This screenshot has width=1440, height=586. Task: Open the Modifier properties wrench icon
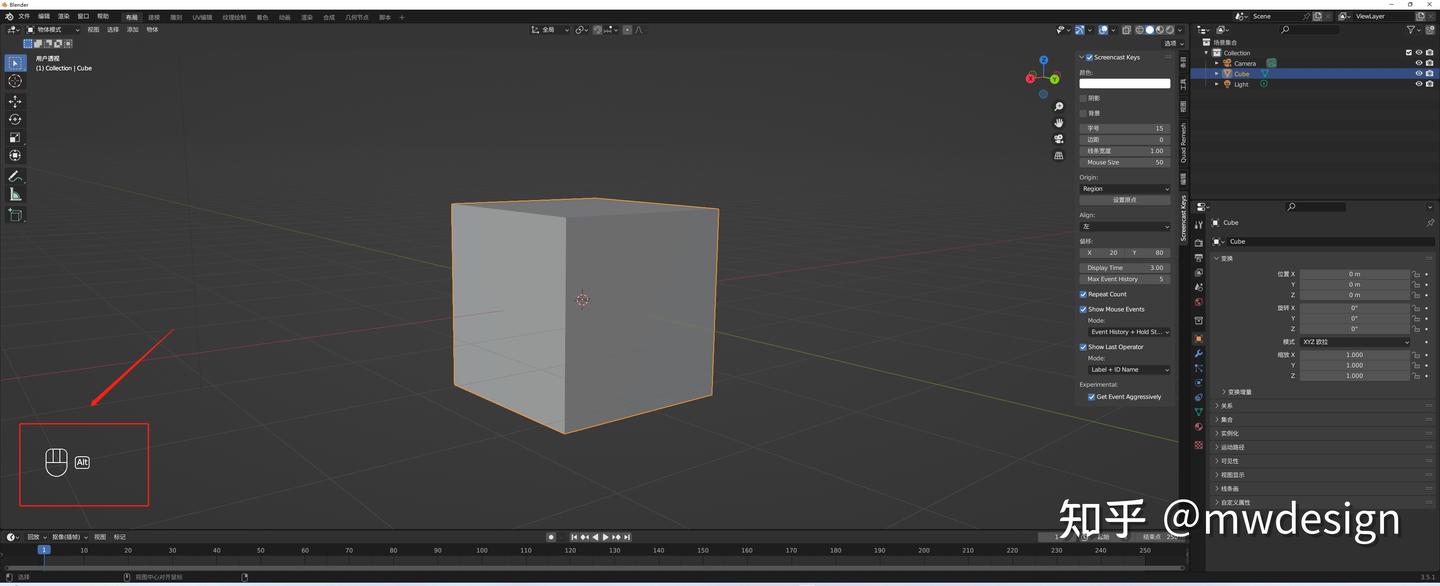[1199, 355]
